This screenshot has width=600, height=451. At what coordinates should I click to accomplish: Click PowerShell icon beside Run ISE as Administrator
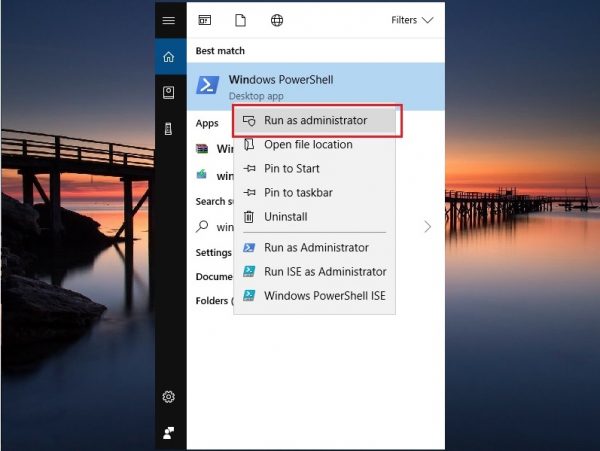coord(249,271)
